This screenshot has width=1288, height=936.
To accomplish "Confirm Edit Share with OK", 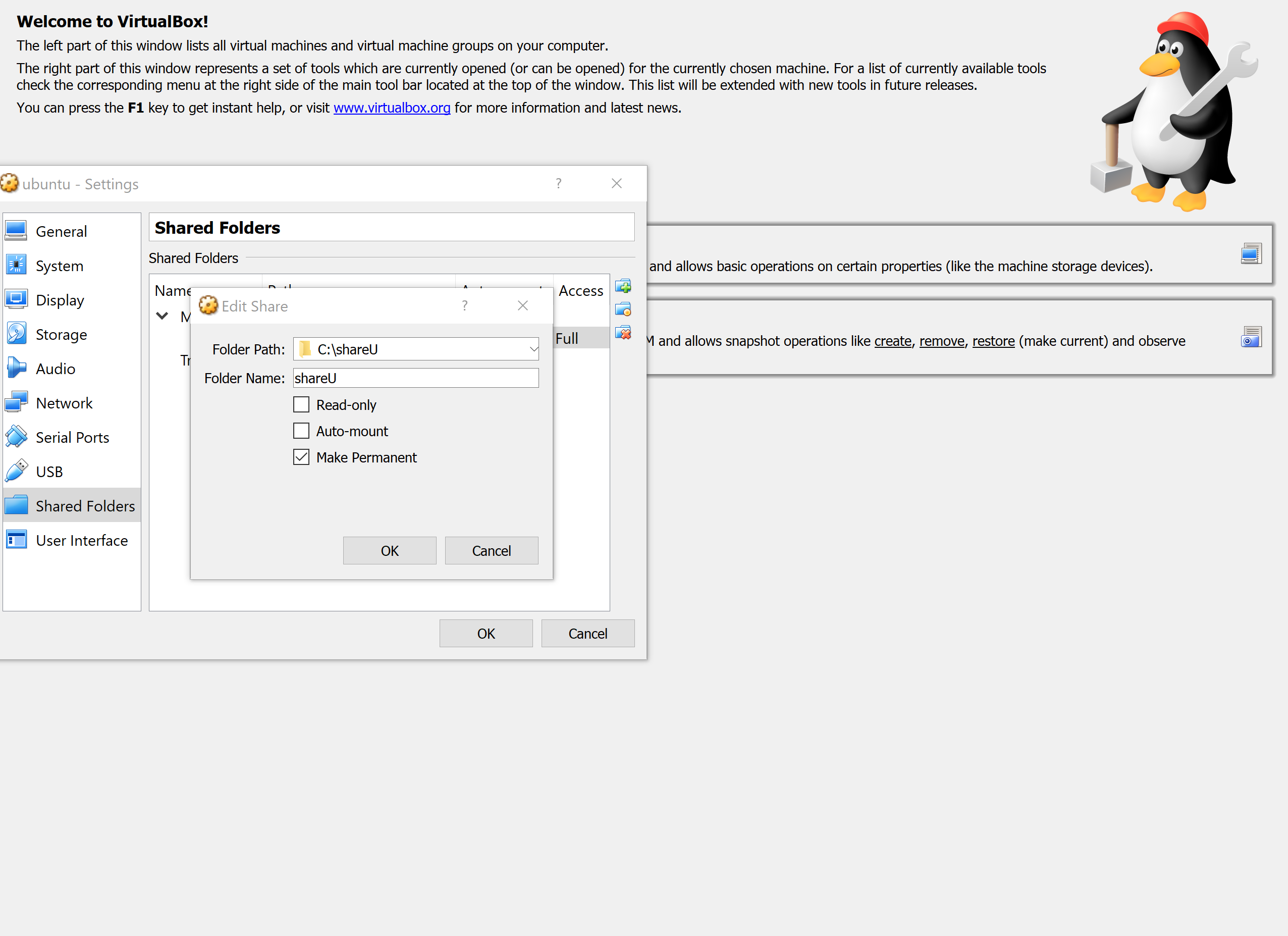I will (389, 550).
